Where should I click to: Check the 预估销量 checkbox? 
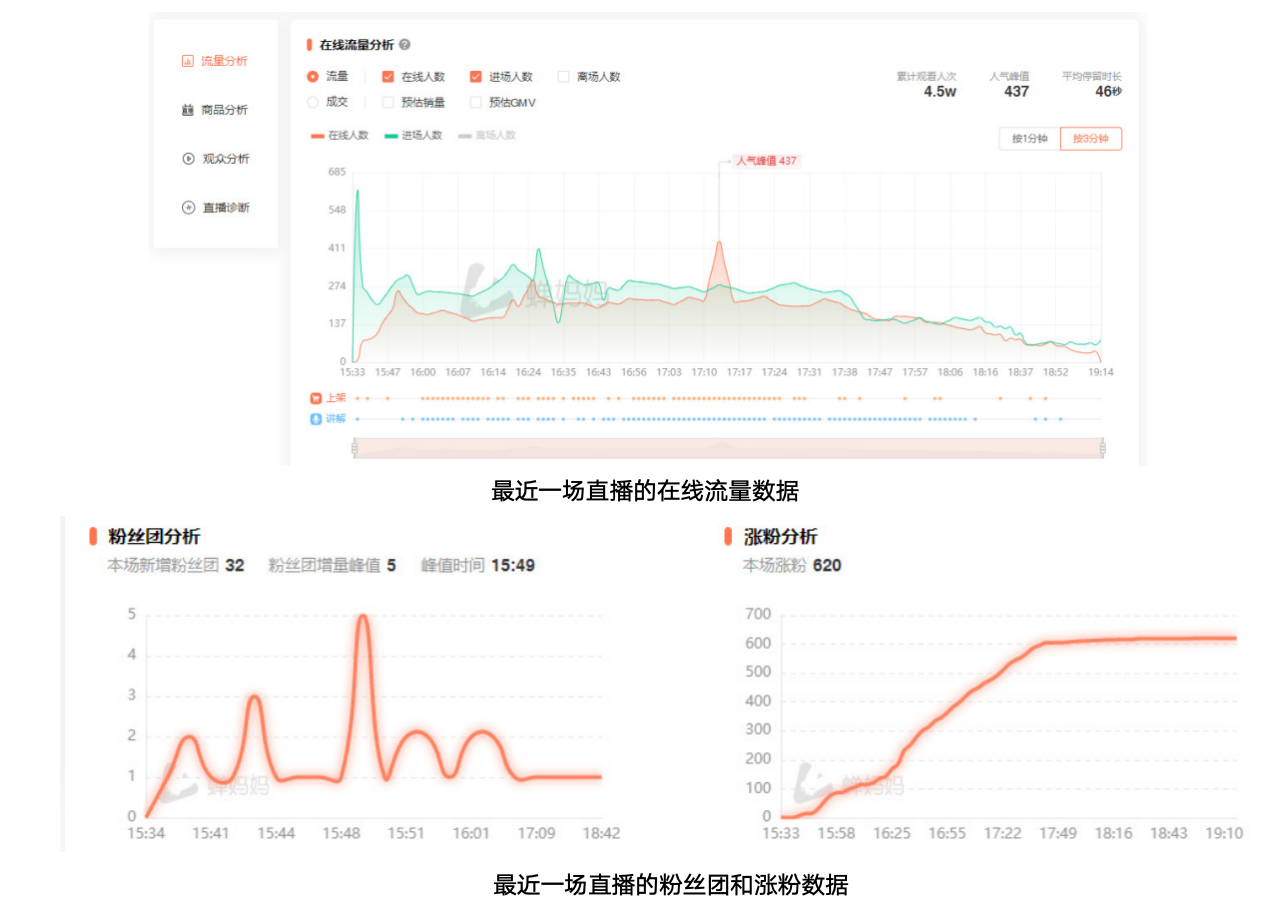[388, 102]
